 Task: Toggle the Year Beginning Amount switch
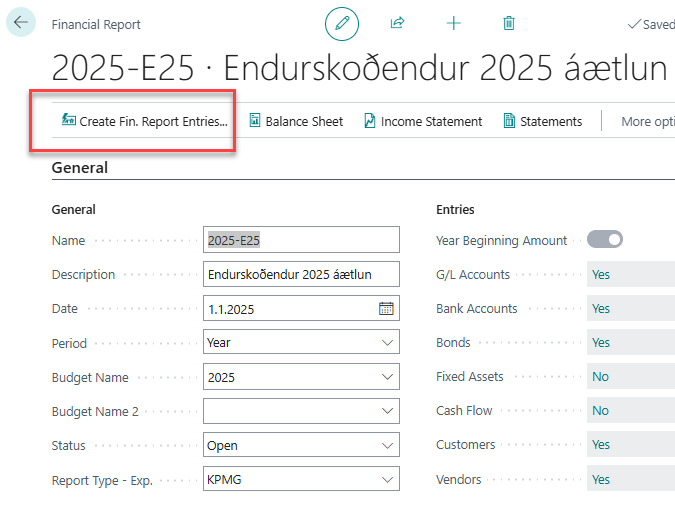point(605,239)
